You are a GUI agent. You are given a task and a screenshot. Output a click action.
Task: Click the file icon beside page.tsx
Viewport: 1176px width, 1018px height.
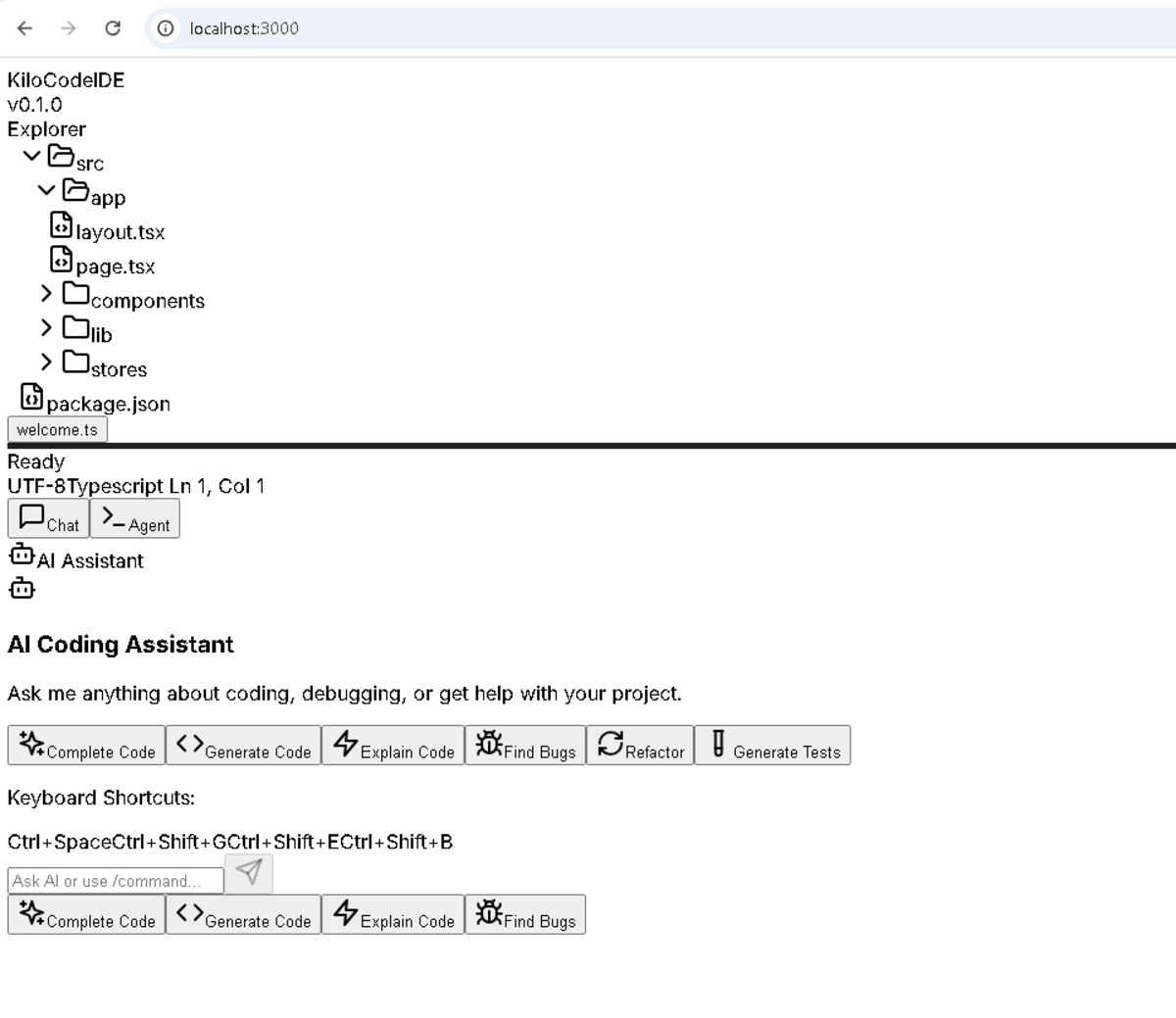coord(61,259)
